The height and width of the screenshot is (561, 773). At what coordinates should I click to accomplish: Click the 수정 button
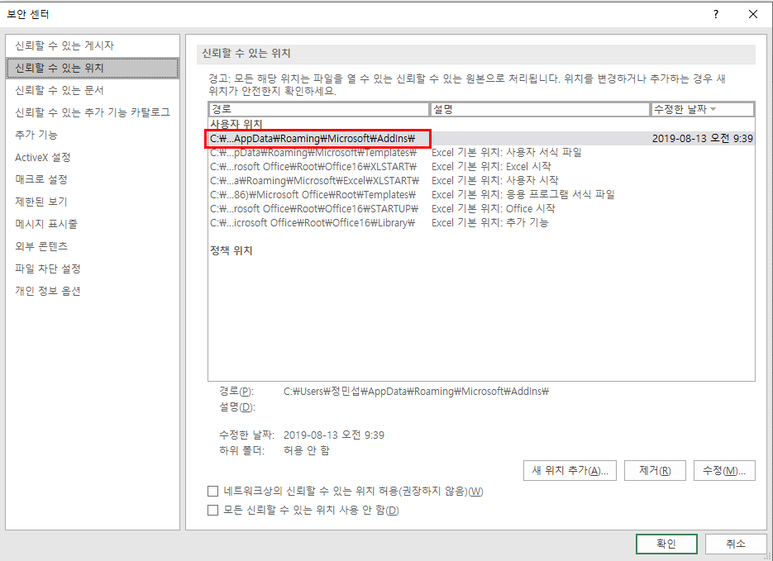point(724,470)
